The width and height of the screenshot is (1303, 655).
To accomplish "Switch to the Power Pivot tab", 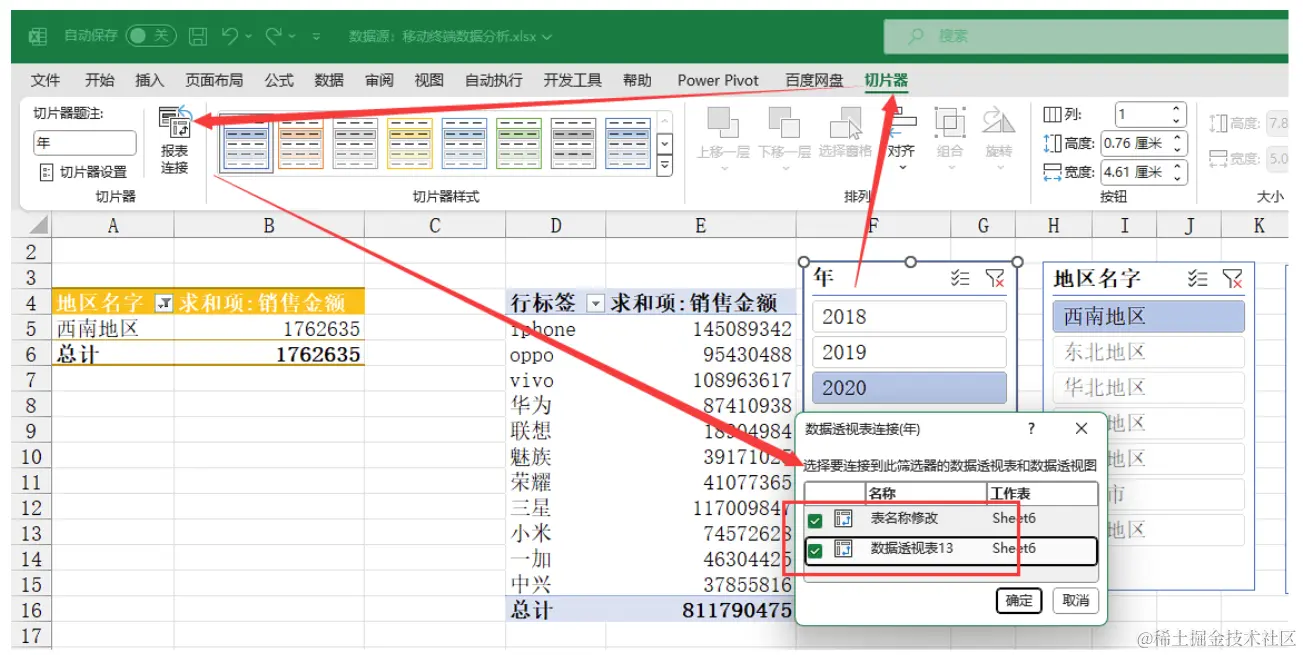I will (x=718, y=80).
